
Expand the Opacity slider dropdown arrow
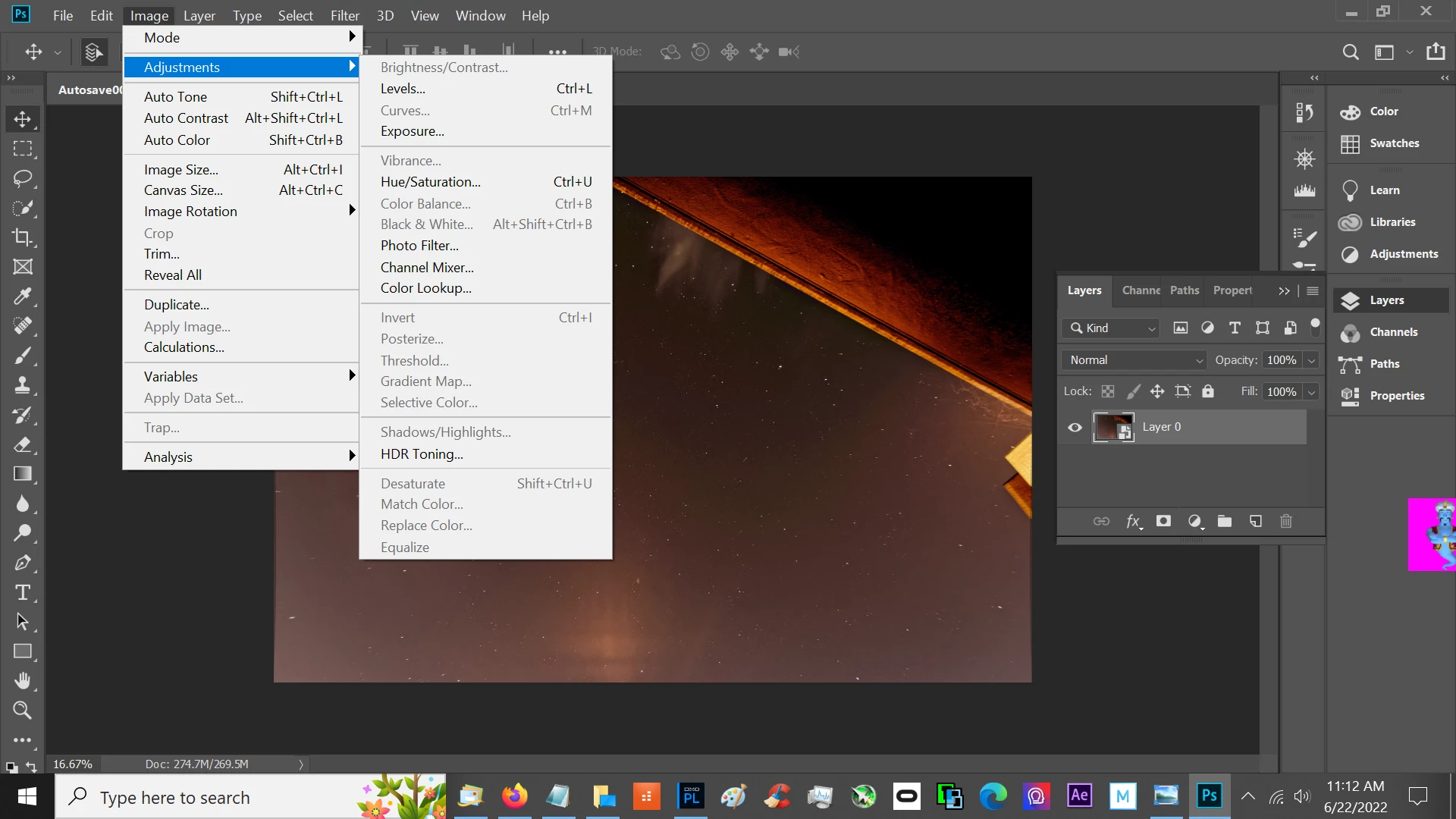1311,360
